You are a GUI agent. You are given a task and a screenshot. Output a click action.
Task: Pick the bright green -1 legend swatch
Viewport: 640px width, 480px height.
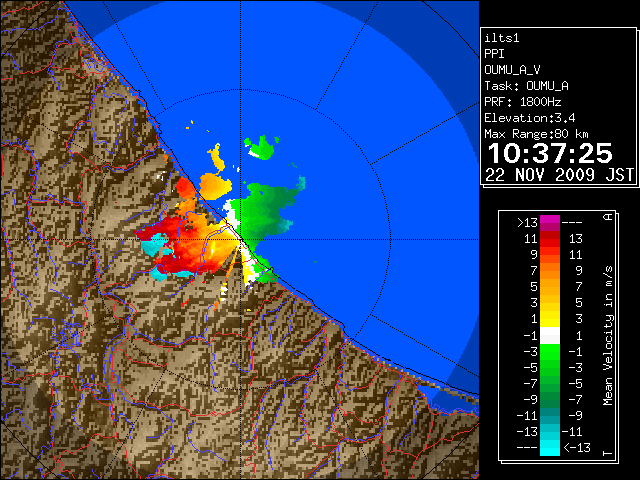point(550,351)
